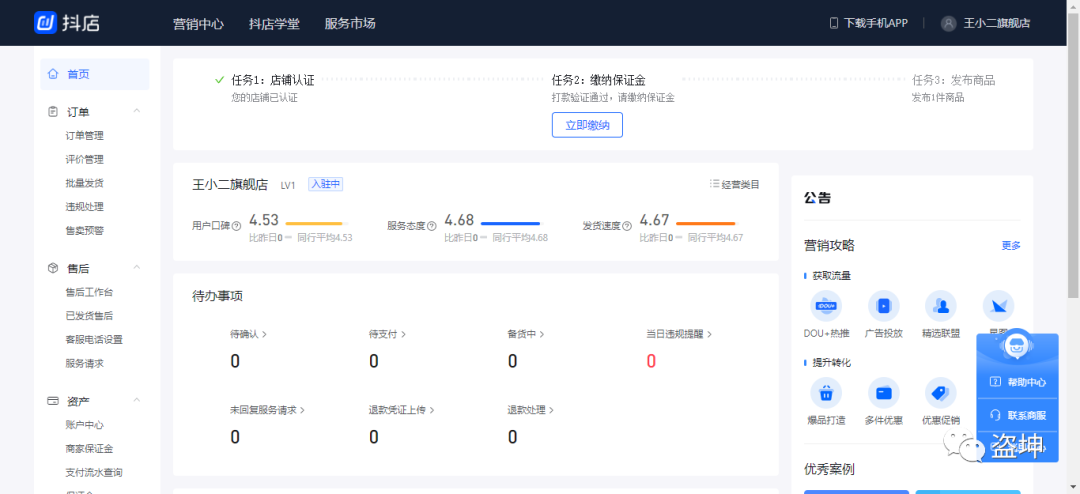Image resolution: width=1080 pixels, height=494 pixels.
Task: Click 更多 link in 营销攻略
Action: pos(1011,245)
